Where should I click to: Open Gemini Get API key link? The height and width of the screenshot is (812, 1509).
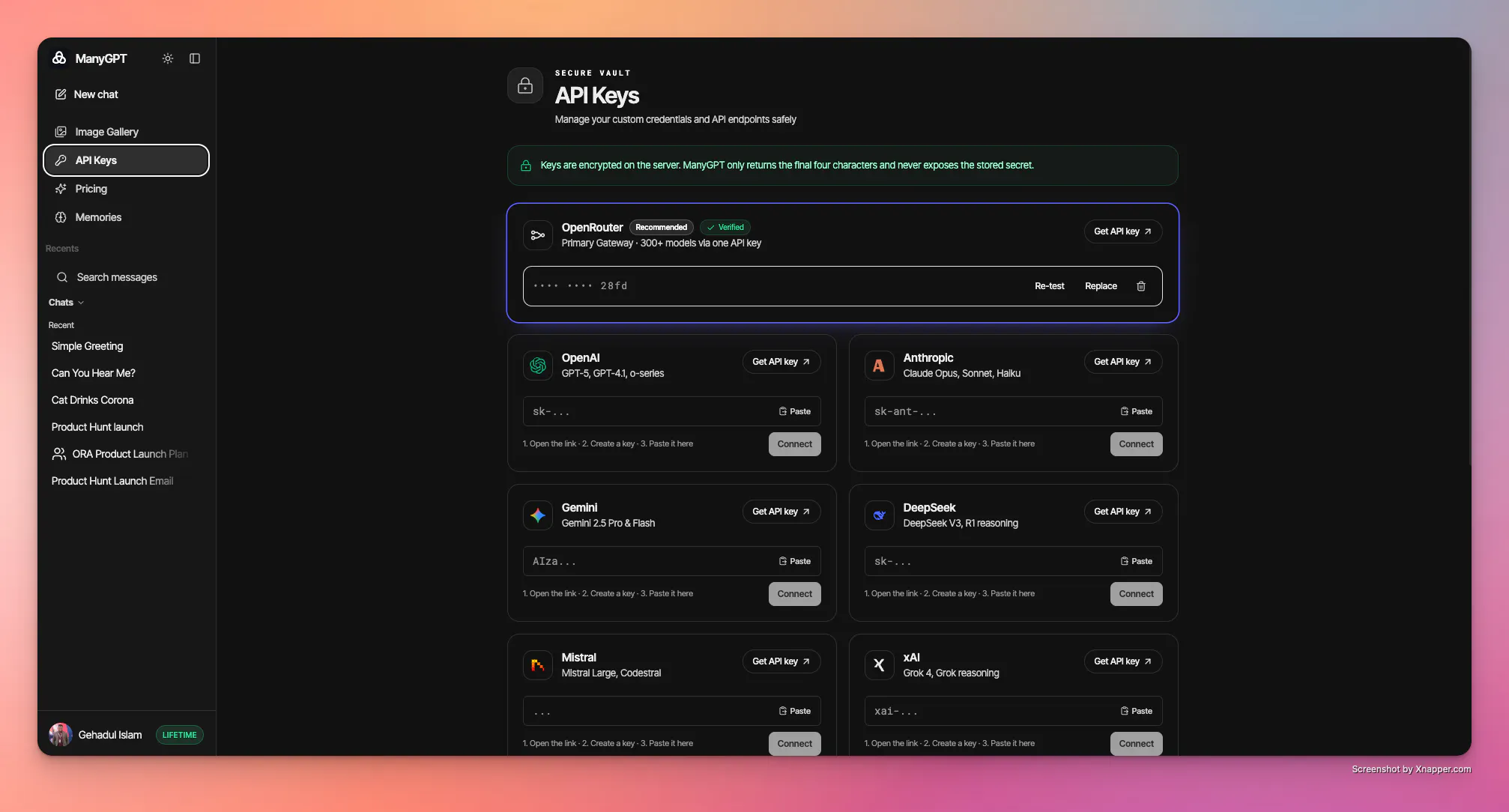pyautogui.click(x=781, y=512)
